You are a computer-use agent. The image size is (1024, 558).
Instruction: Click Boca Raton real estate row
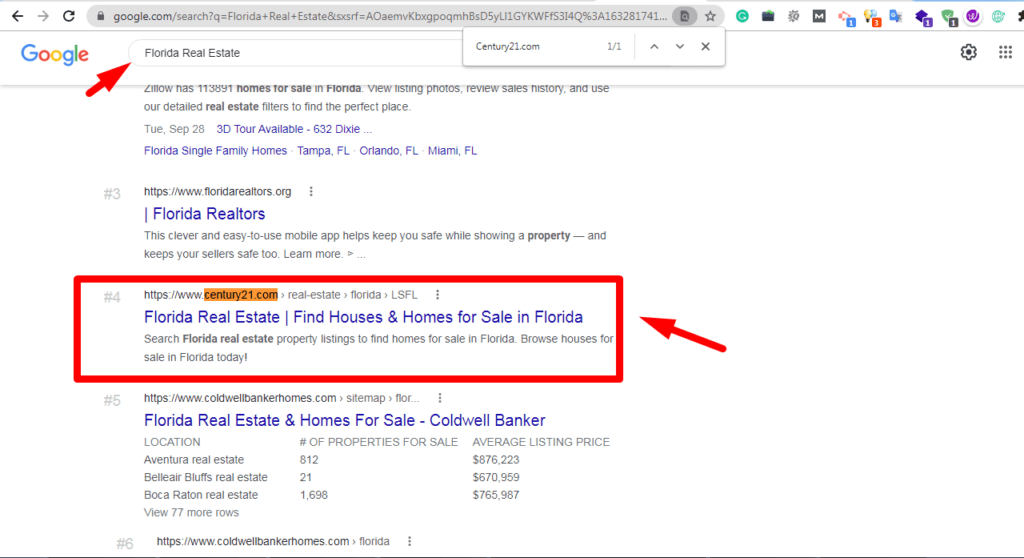(x=201, y=495)
